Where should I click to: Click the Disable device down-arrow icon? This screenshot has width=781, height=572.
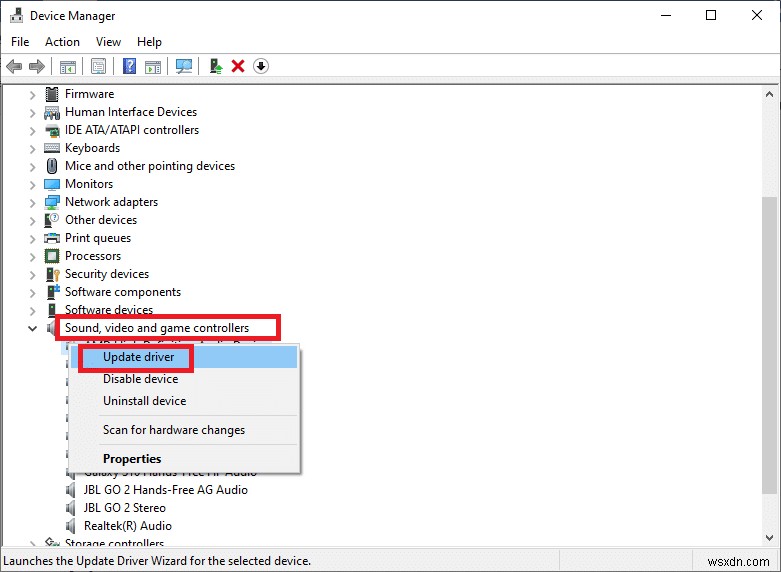pos(261,66)
